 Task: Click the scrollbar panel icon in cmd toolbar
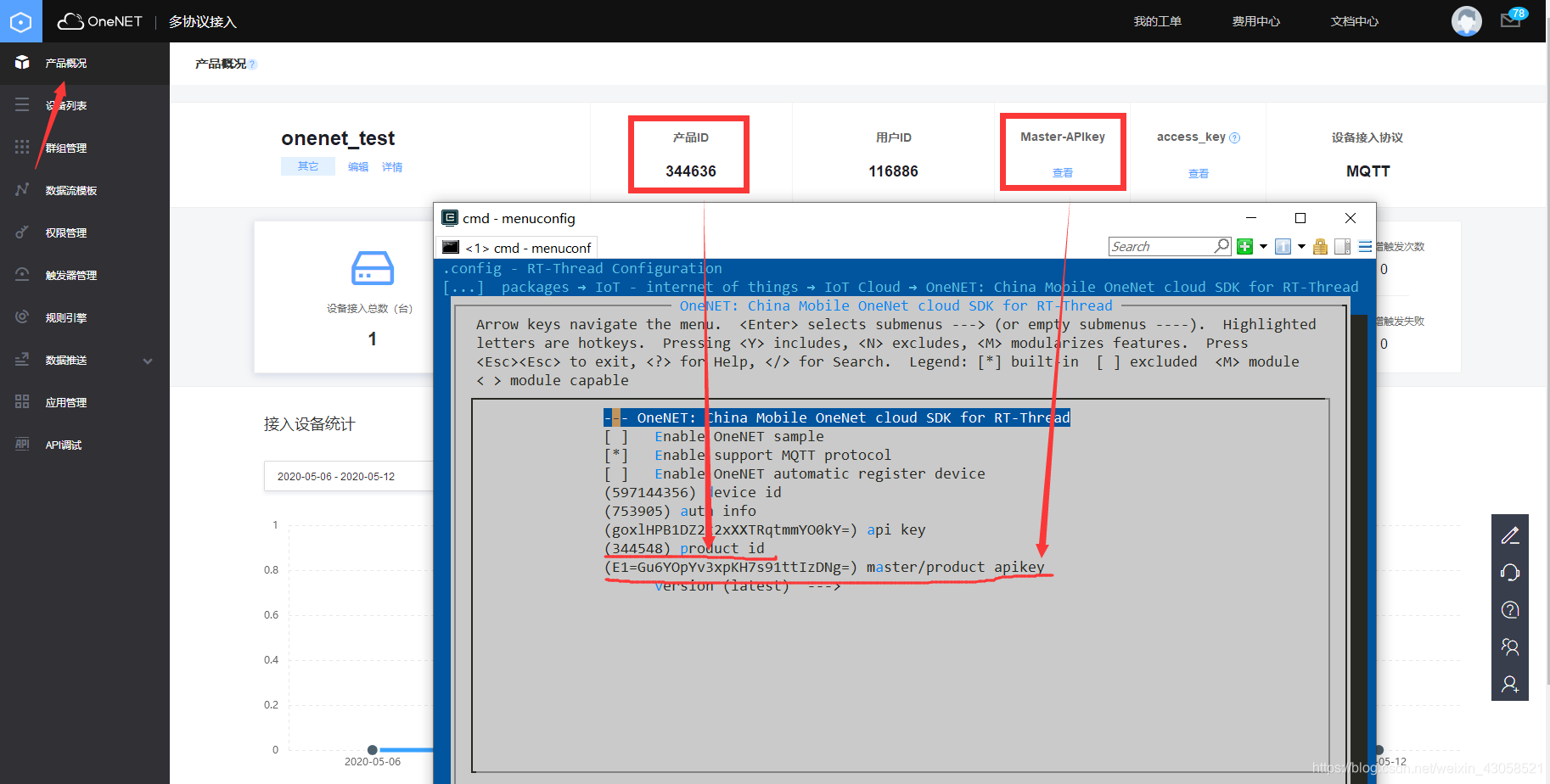[x=1342, y=247]
